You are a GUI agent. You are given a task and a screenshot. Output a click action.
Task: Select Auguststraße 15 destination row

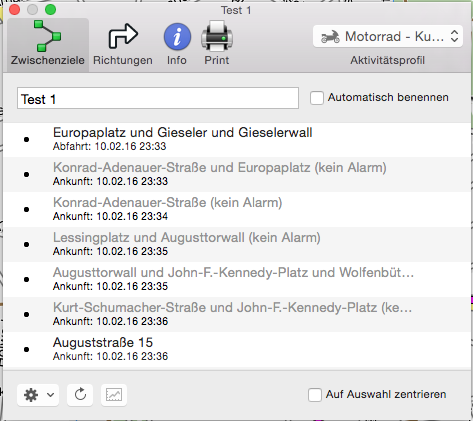[x=237, y=349]
